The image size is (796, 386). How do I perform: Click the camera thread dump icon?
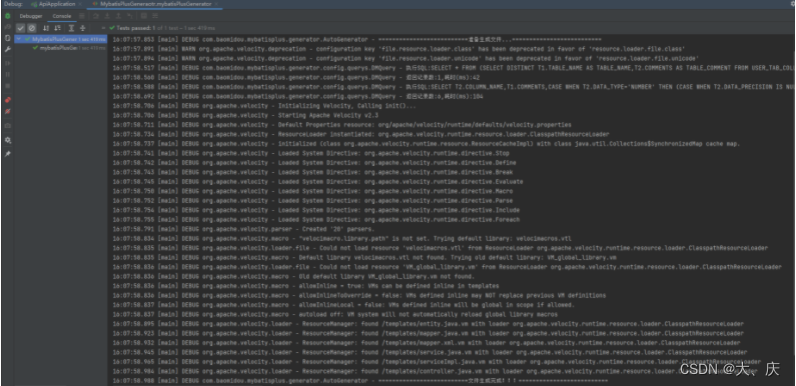point(8,125)
